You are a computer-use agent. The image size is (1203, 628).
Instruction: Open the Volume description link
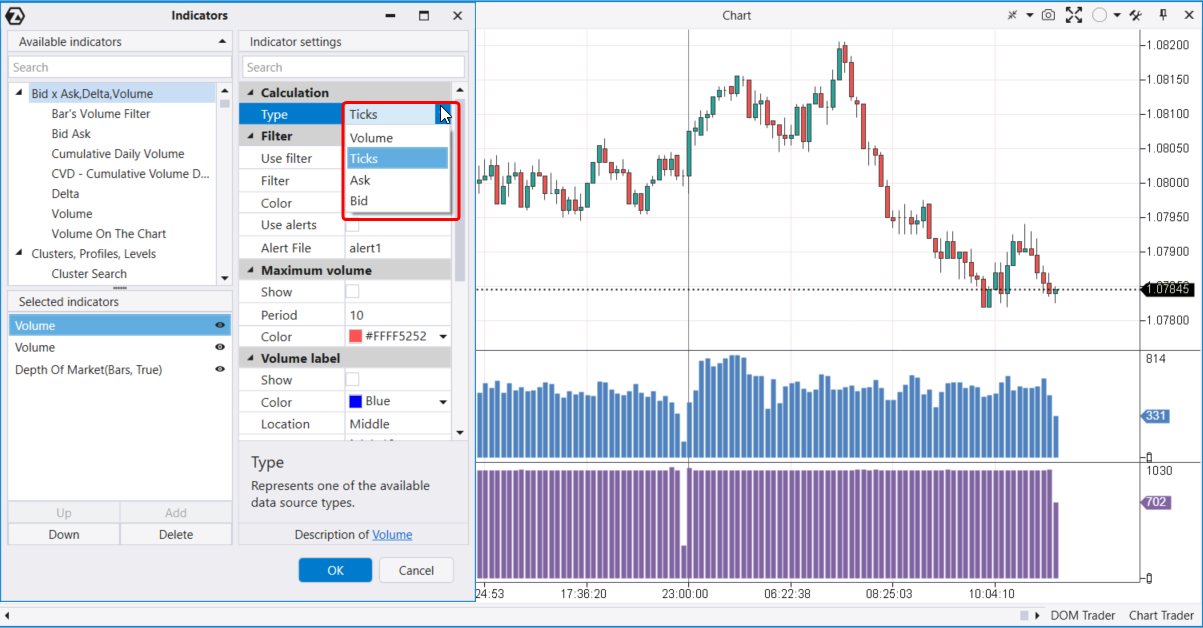[392, 535]
